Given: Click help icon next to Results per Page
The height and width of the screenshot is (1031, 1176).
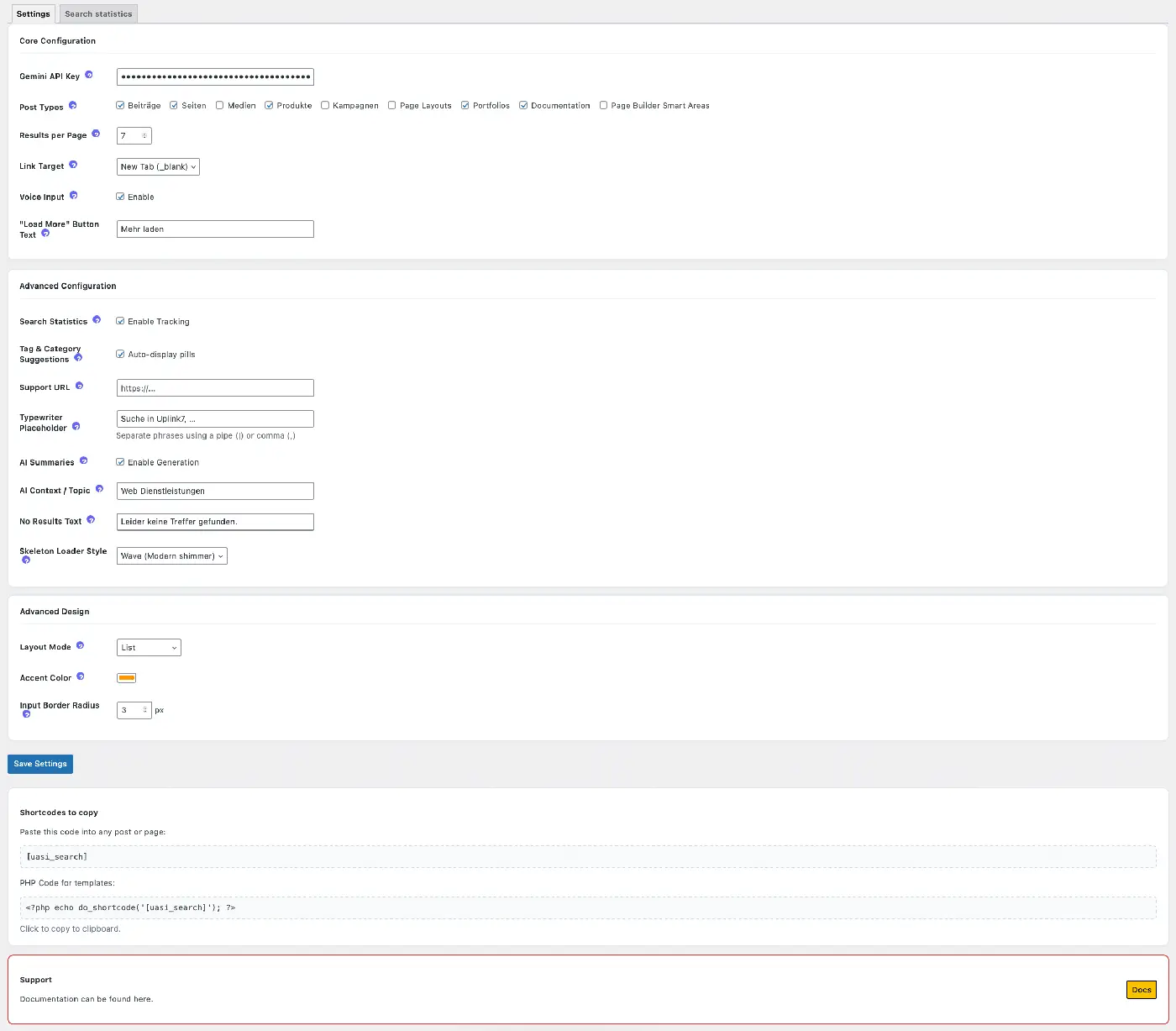Looking at the screenshot, I should click(x=96, y=134).
